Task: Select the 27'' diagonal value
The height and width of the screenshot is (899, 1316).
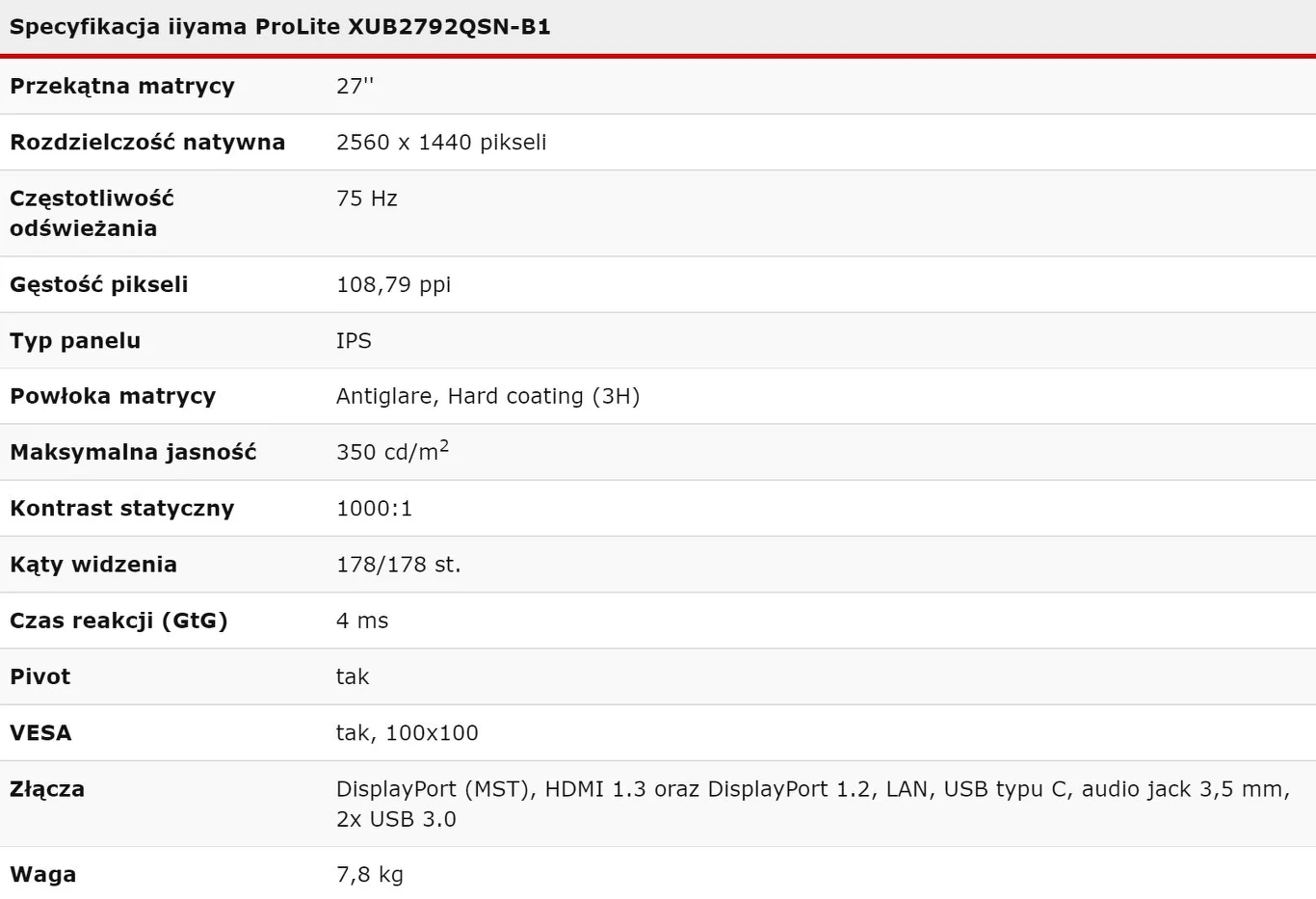Action: click(355, 86)
